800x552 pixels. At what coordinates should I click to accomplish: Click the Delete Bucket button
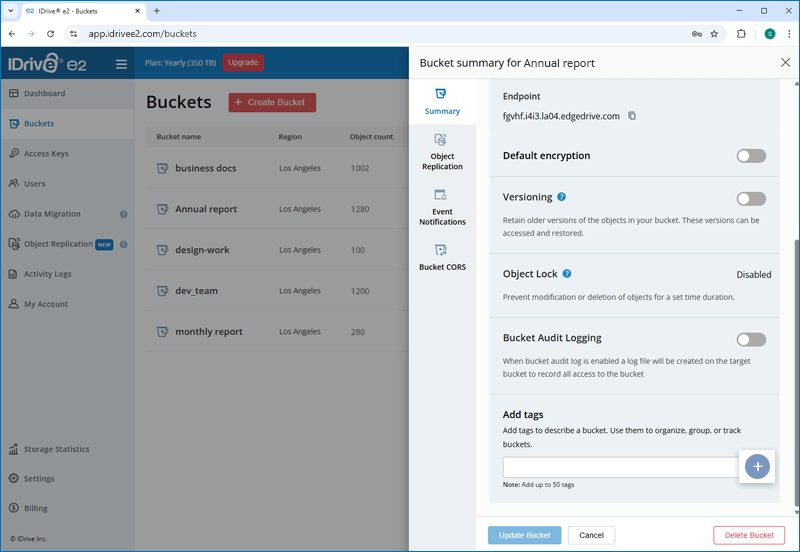coord(748,535)
